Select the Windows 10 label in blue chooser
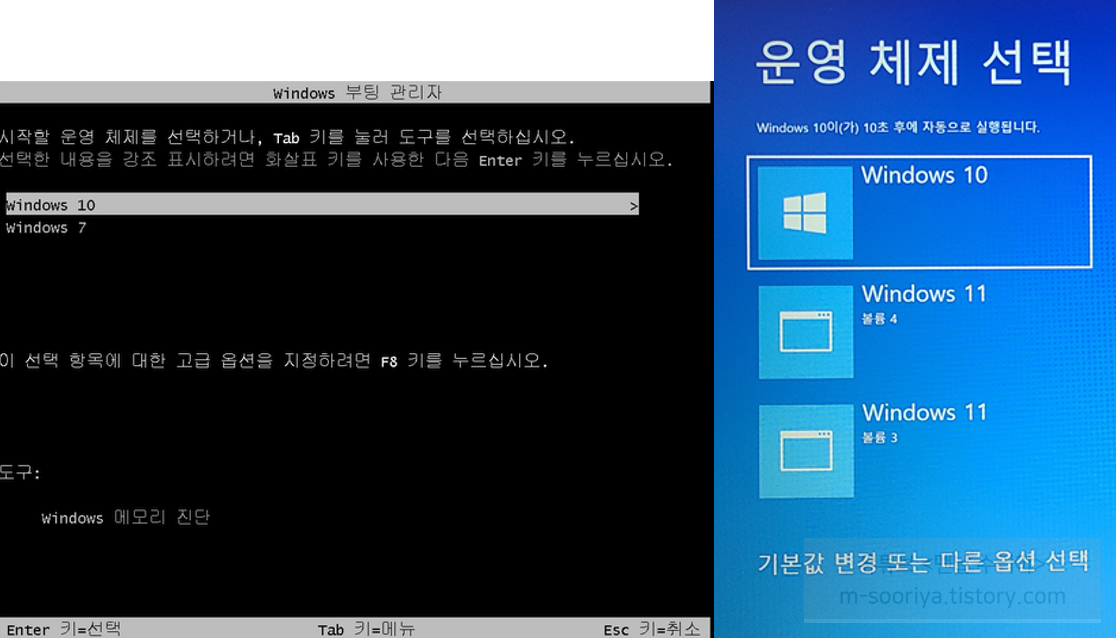 pyautogui.click(x=925, y=175)
